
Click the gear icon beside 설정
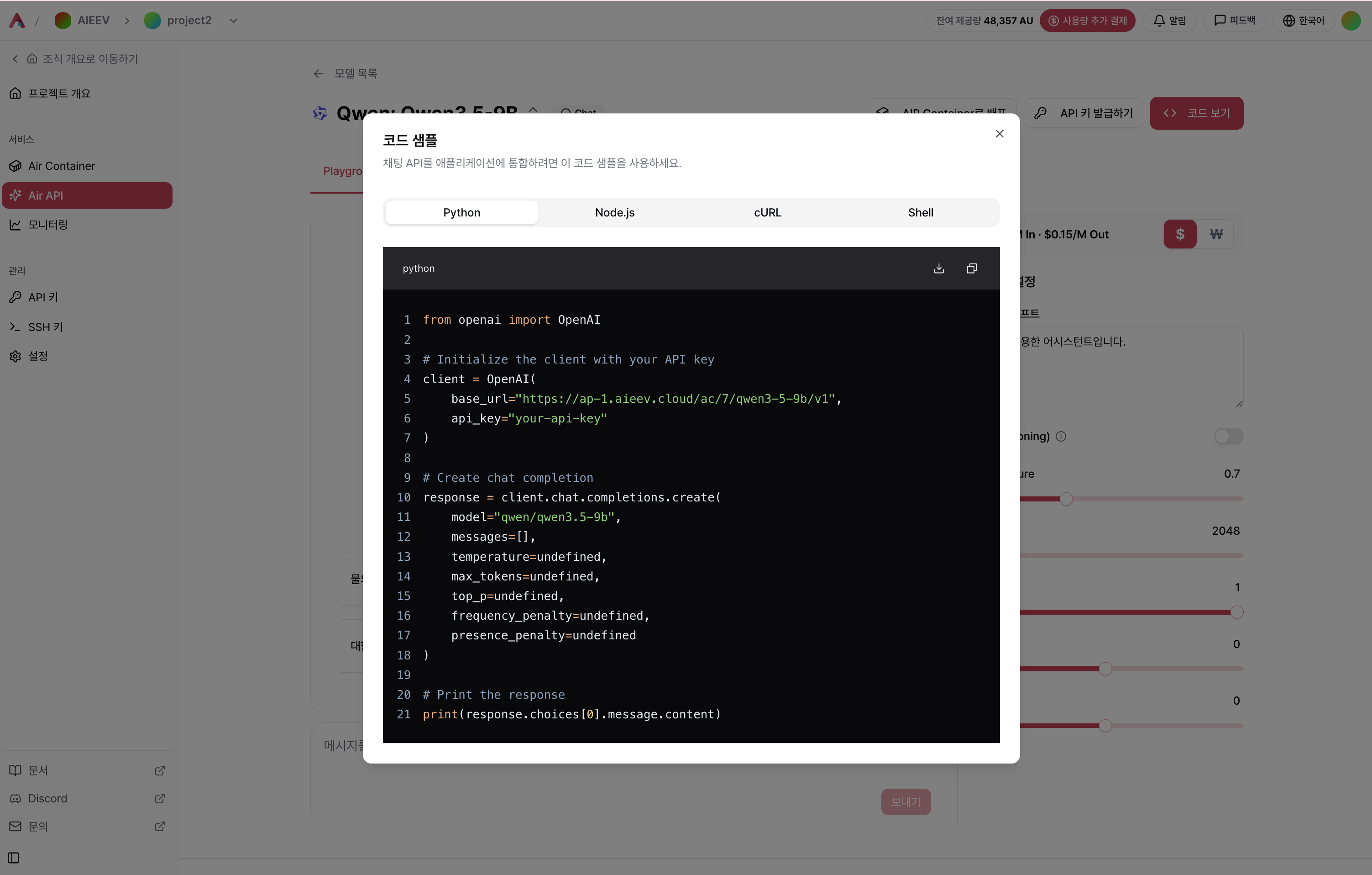(16, 356)
